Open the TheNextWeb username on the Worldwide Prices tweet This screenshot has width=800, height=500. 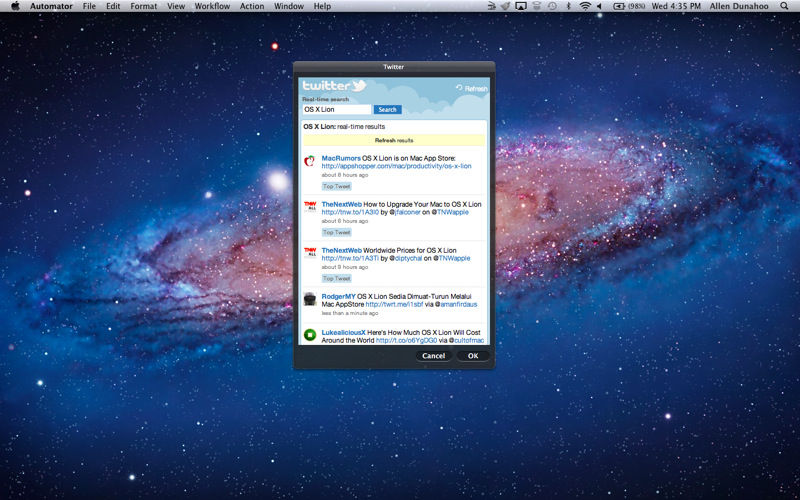coord(341,250)
